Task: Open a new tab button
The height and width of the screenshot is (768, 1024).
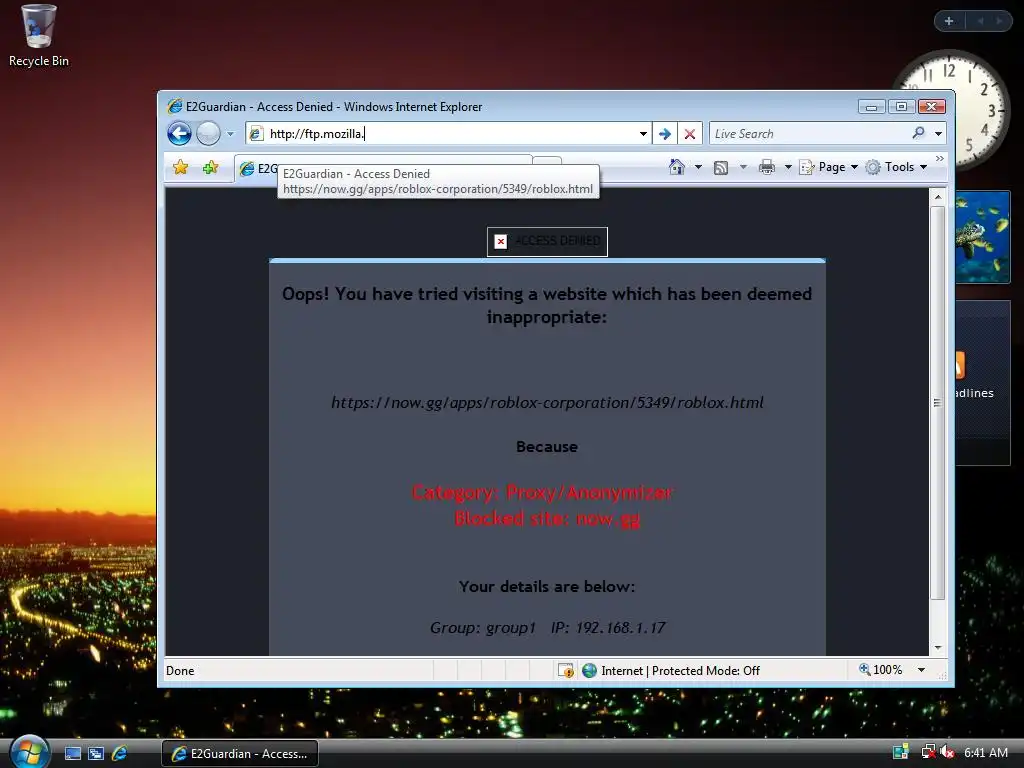Action: click(547, 161)
